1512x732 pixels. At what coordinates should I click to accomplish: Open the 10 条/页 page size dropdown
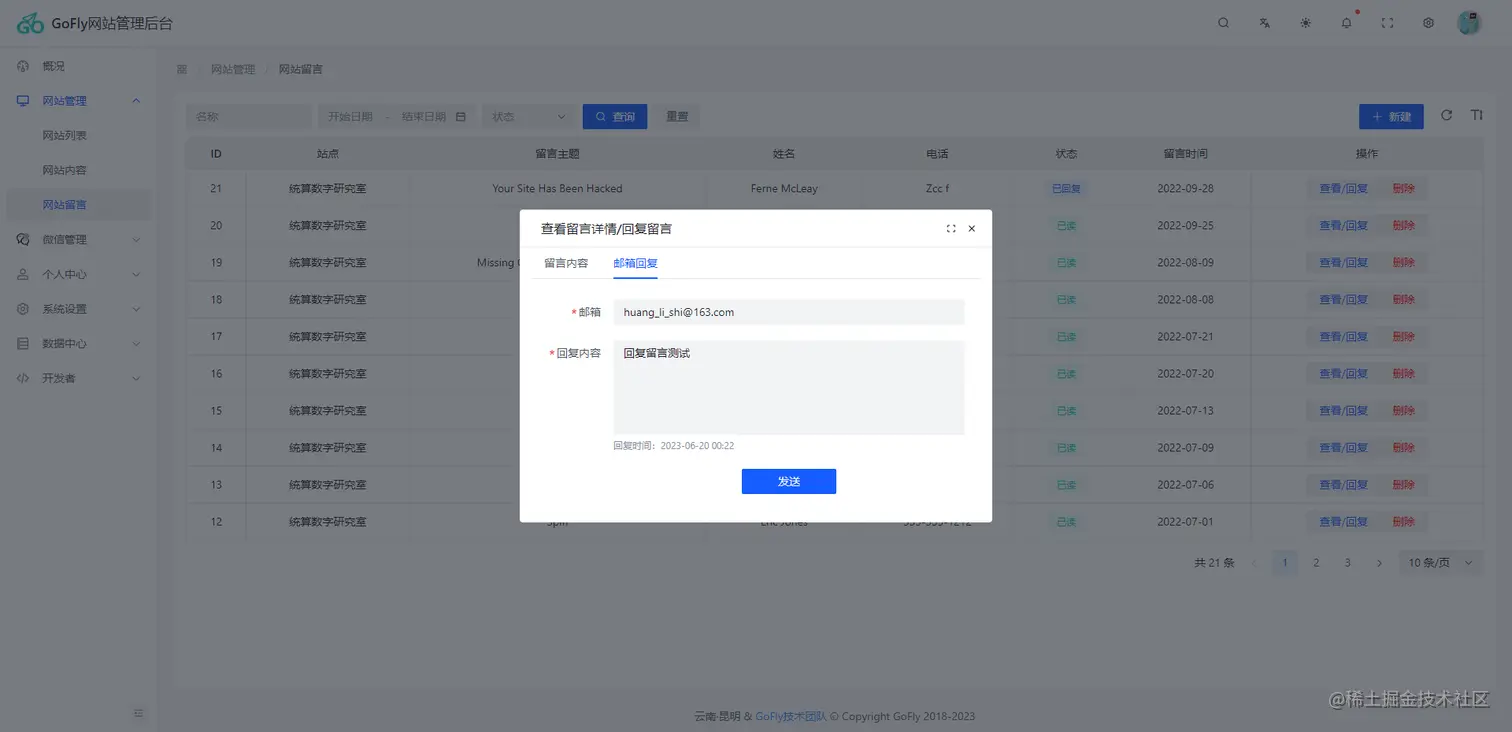[1440, 563]
